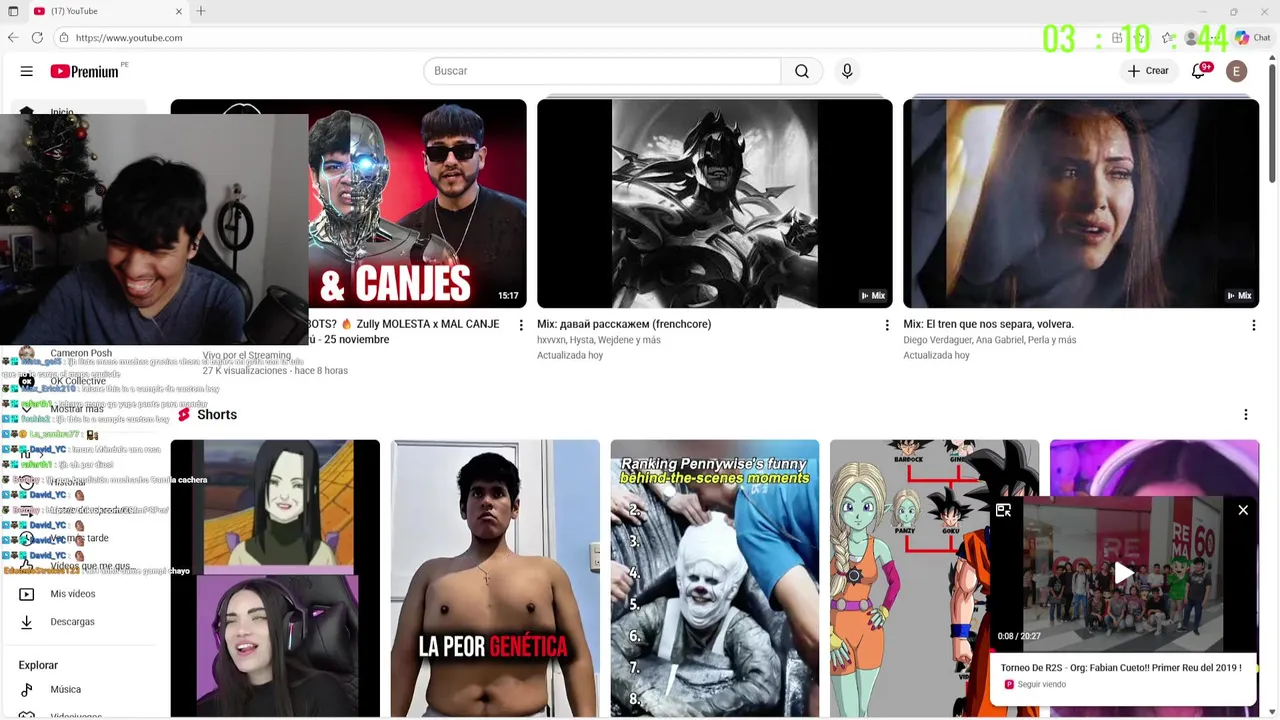Go back with the browser back arrow
This screenshot has height=720, width=1280.
point(13,38)
